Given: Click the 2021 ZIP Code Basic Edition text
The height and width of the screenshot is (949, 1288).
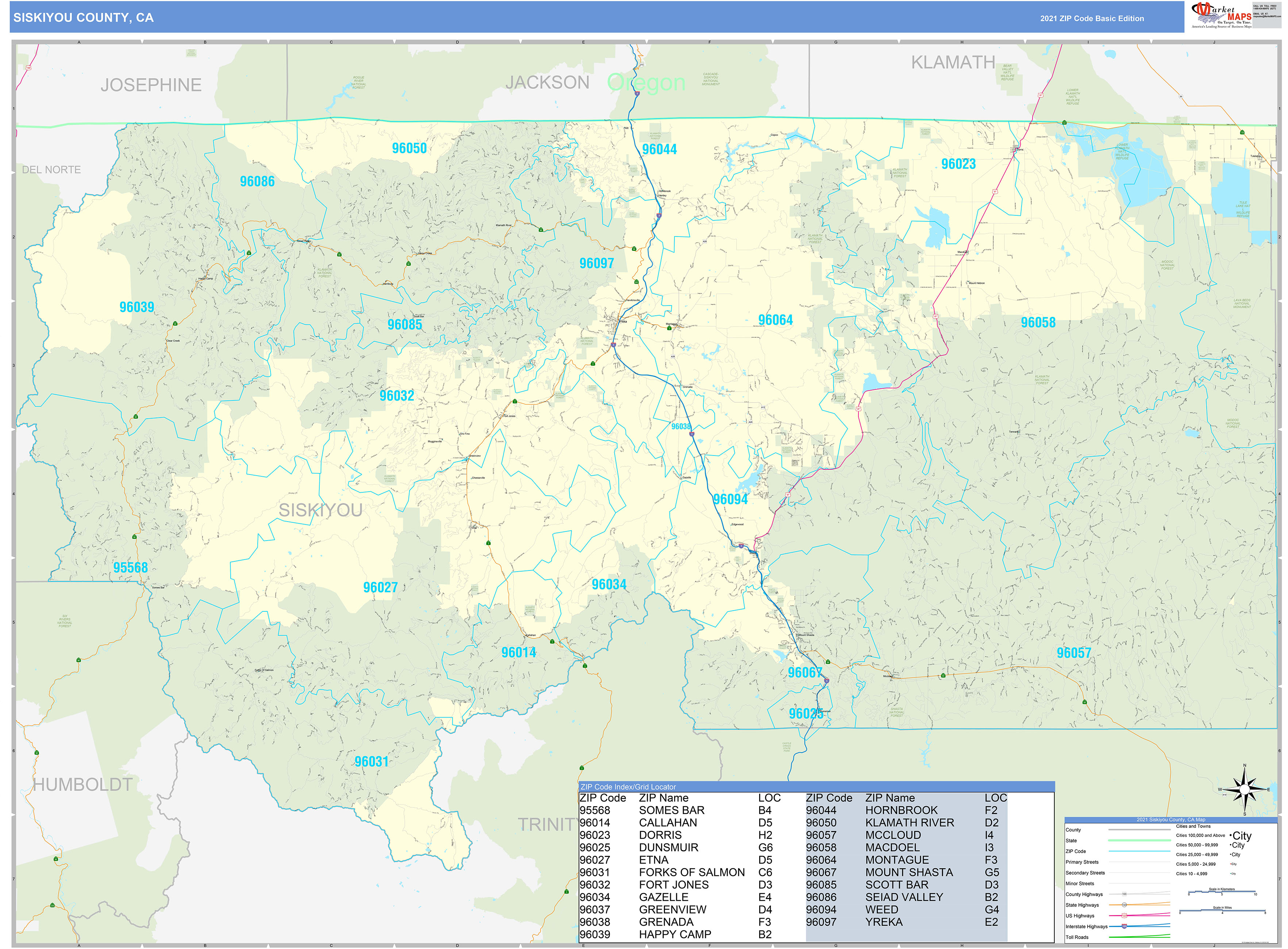Looking at the screenshot, I should [x=1092, y=18].
